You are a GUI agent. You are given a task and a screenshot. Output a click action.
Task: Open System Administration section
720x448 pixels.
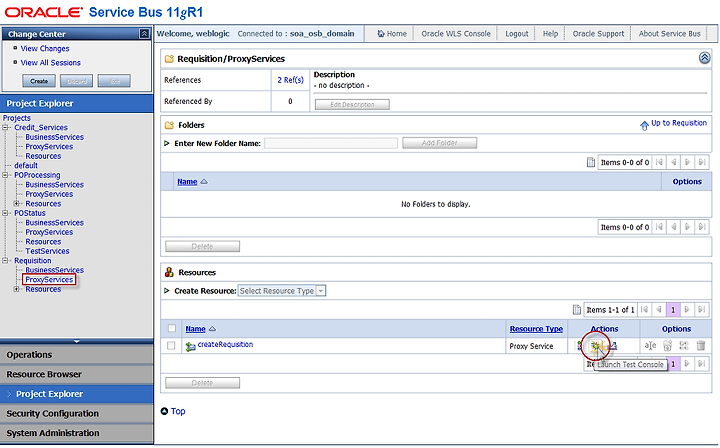77,433
